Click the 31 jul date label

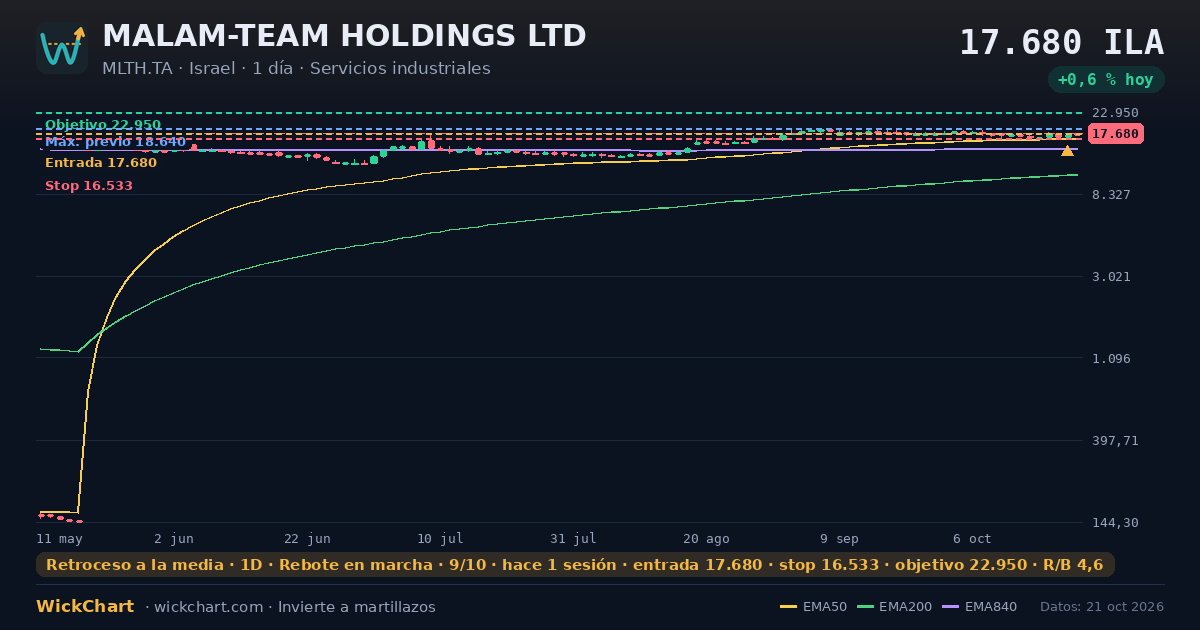pyautogui.click(x=573, y=539)
